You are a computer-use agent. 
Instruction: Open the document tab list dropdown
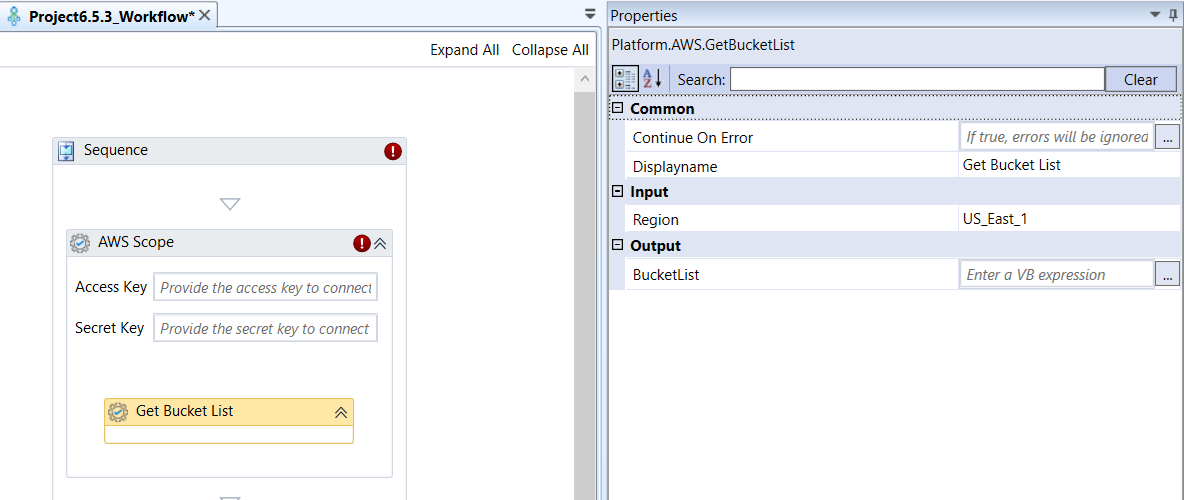pos(590,14)
